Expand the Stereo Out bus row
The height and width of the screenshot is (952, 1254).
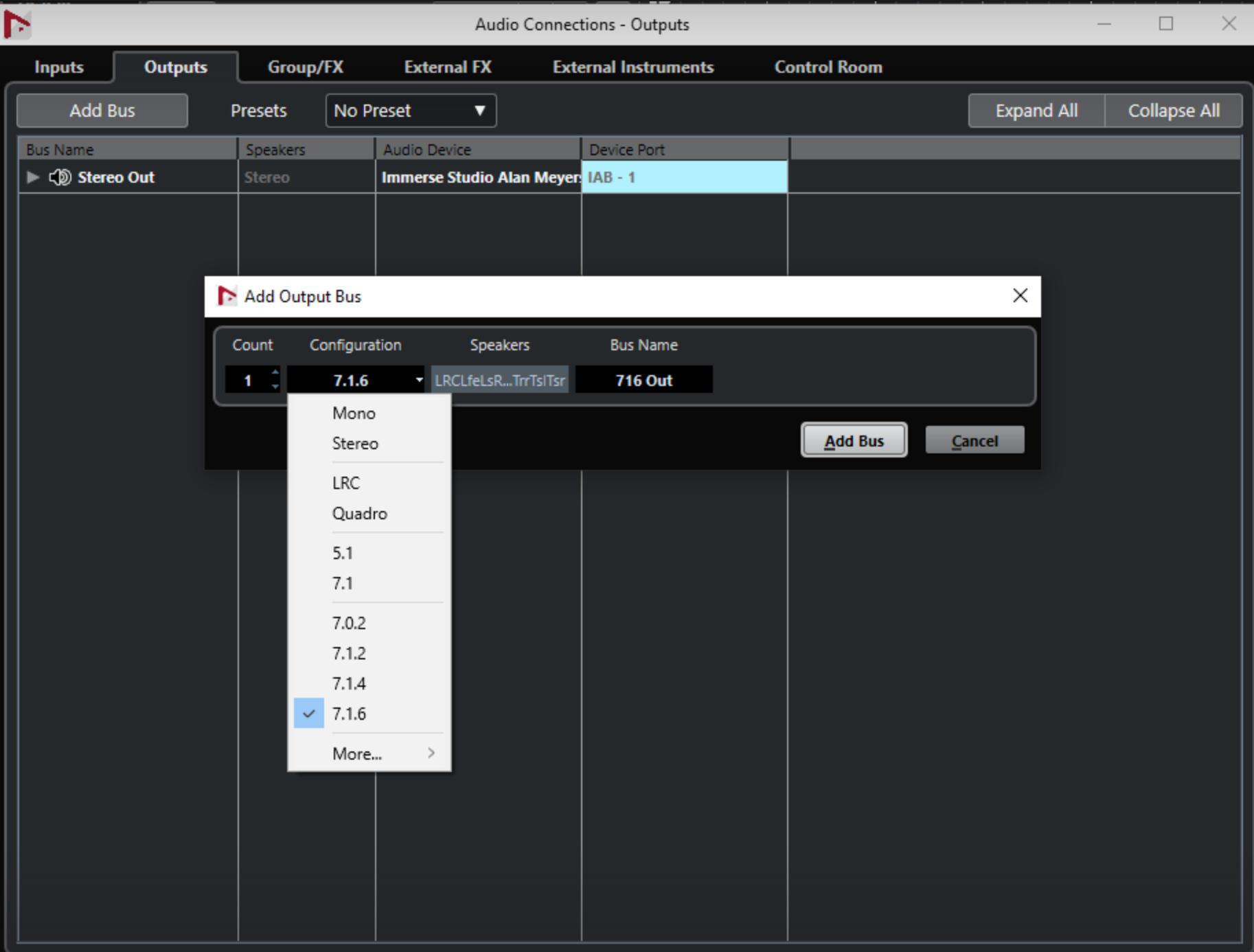coord(32,177)
